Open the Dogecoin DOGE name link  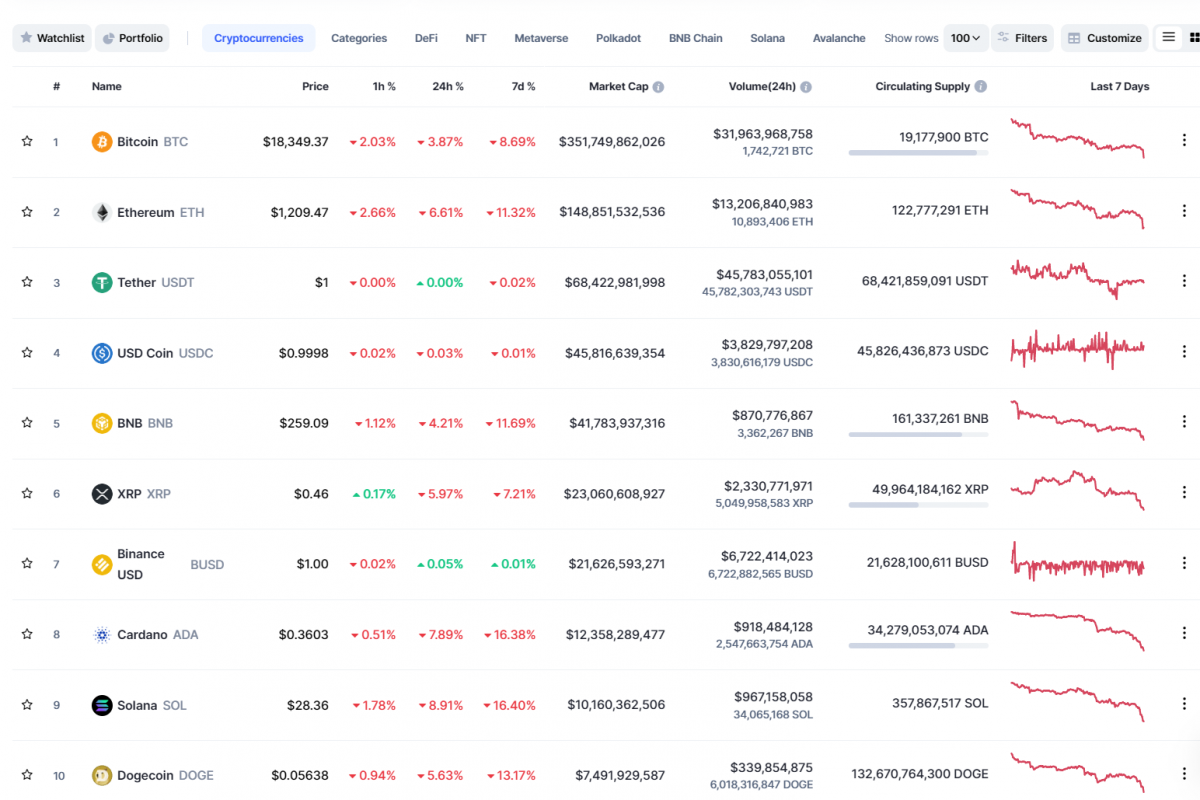tap(165, 775)
